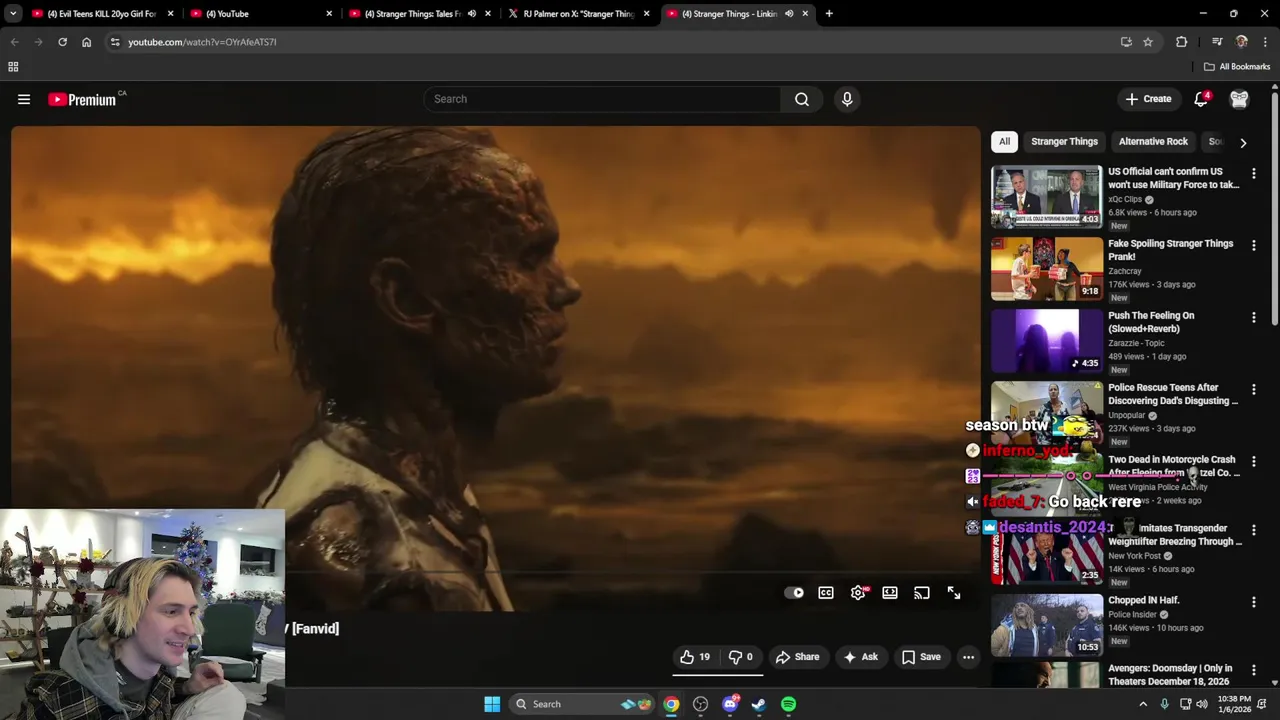Bookmark this page with star icon
Viewport: 1280px width, 720px height.
(1148, 42)
